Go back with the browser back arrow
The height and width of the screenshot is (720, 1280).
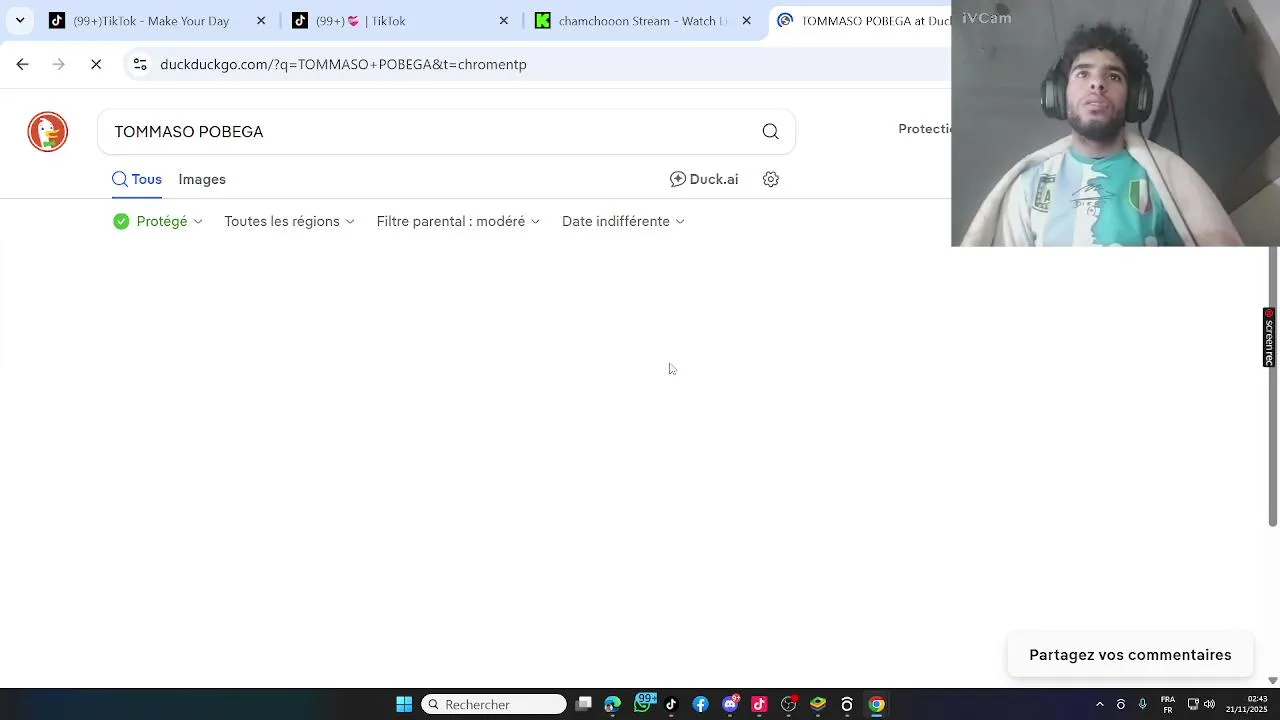[22, 64]
